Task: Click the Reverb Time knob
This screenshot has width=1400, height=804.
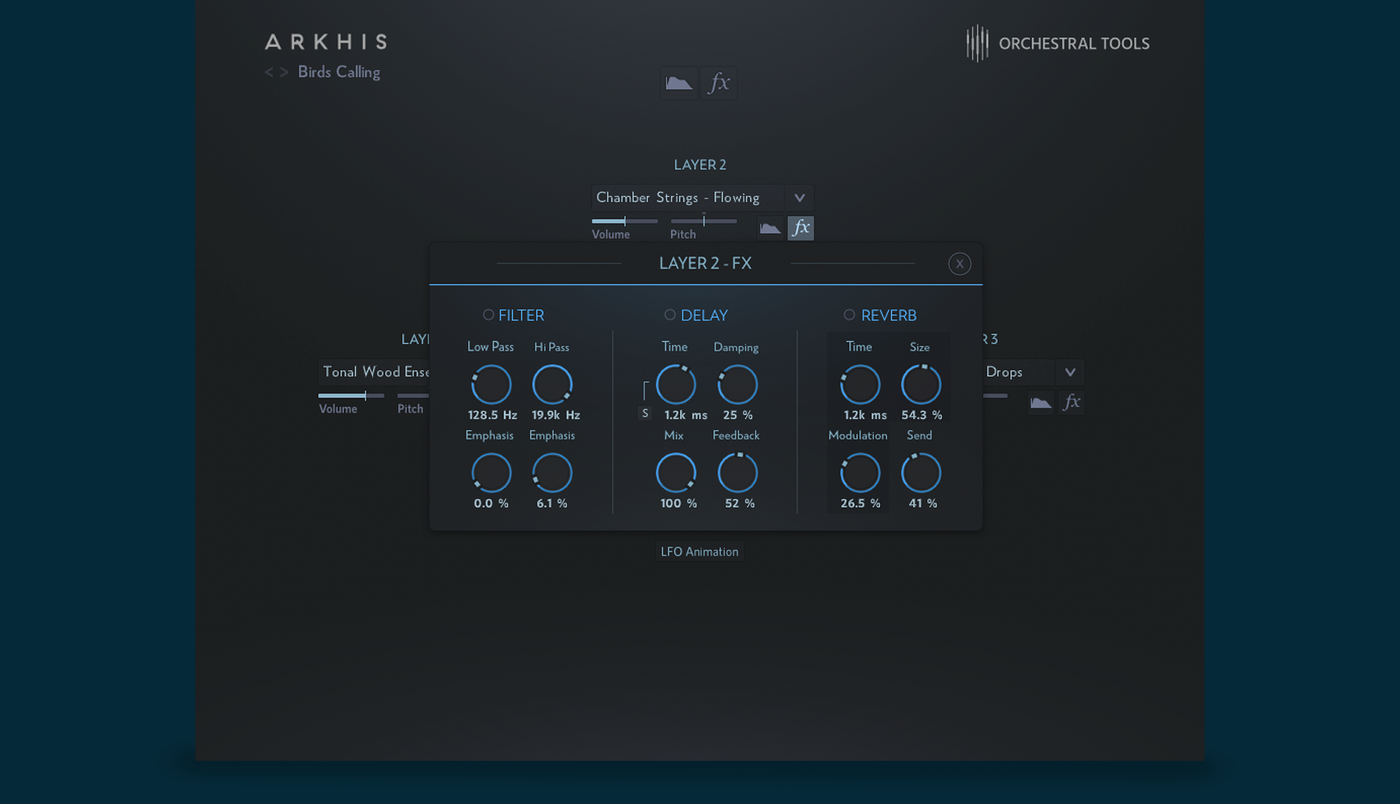Action: coord(860,385)
